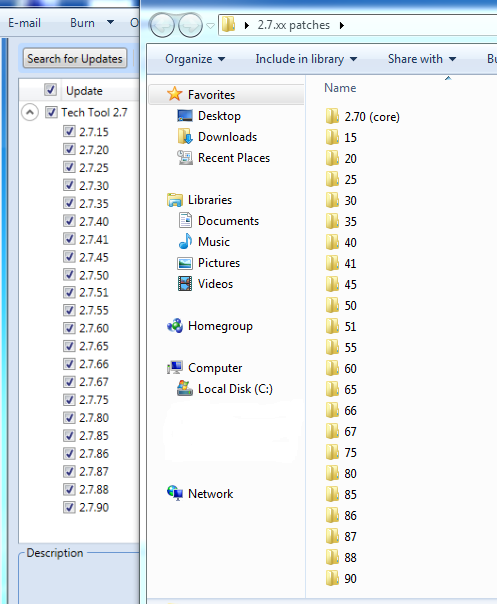The image size is (497, 604).
Task: Click the Update column header
Action: (84, 91)
